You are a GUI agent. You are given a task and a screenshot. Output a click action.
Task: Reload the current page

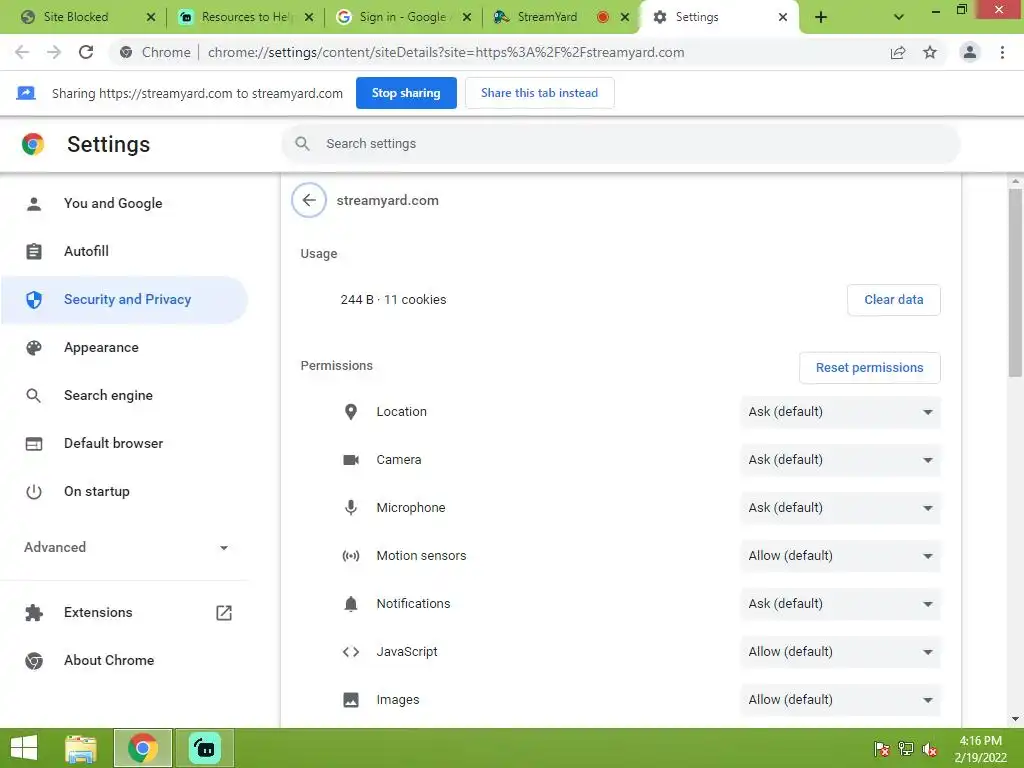(x=86, y=52)
